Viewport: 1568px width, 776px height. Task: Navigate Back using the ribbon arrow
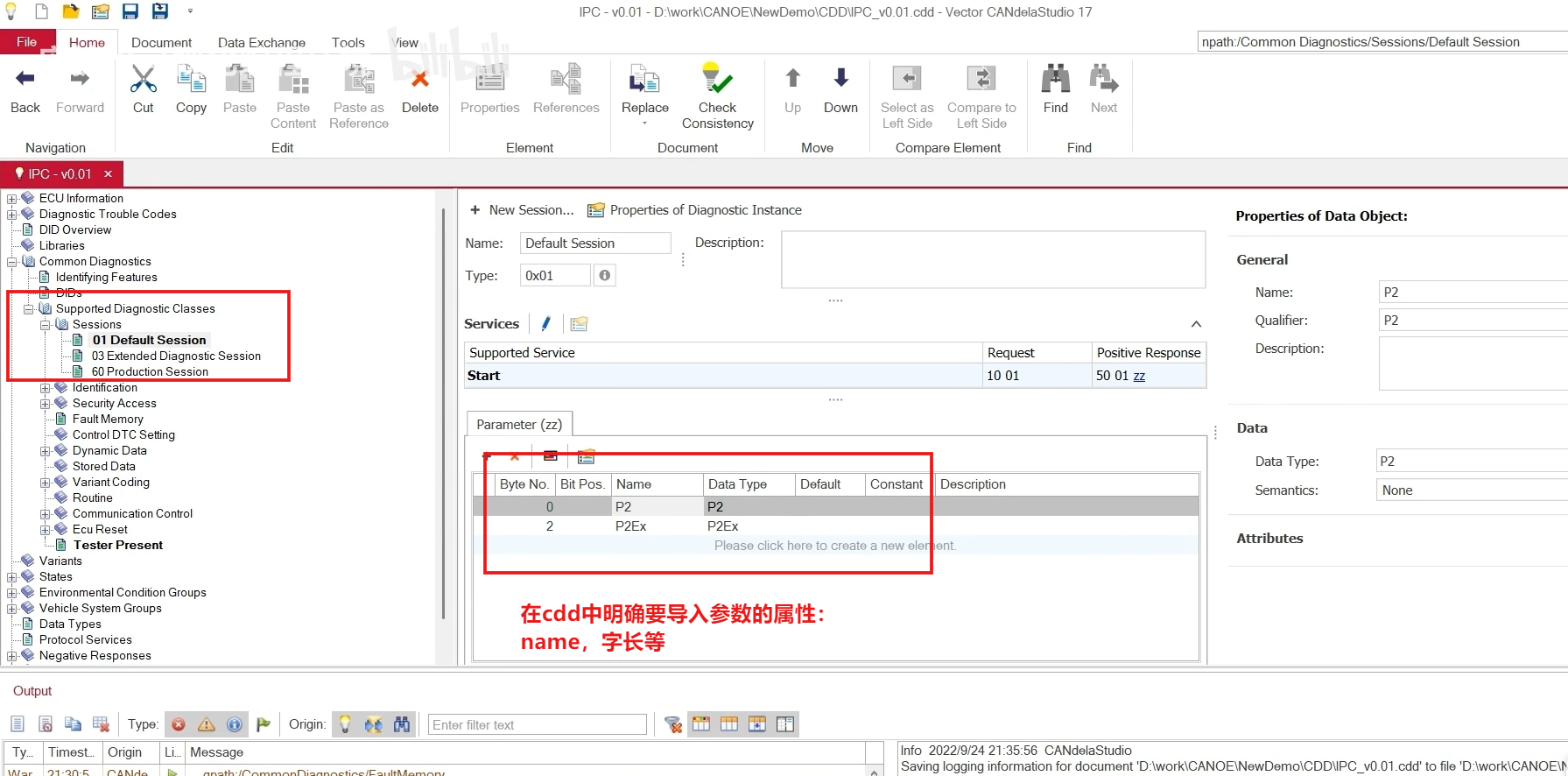25,90
